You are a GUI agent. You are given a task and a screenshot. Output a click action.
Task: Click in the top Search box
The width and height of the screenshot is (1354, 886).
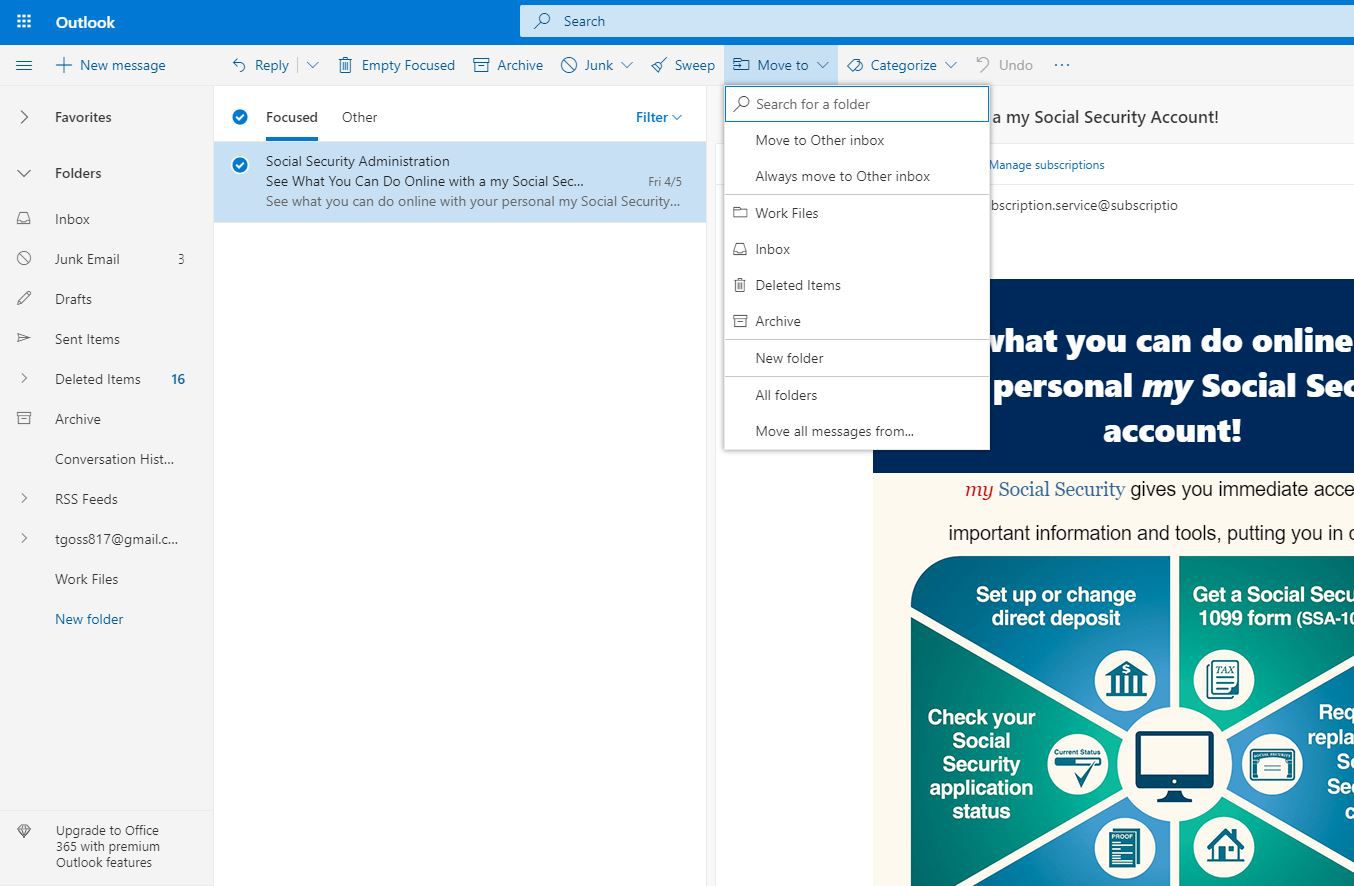[x=936, y=21]
